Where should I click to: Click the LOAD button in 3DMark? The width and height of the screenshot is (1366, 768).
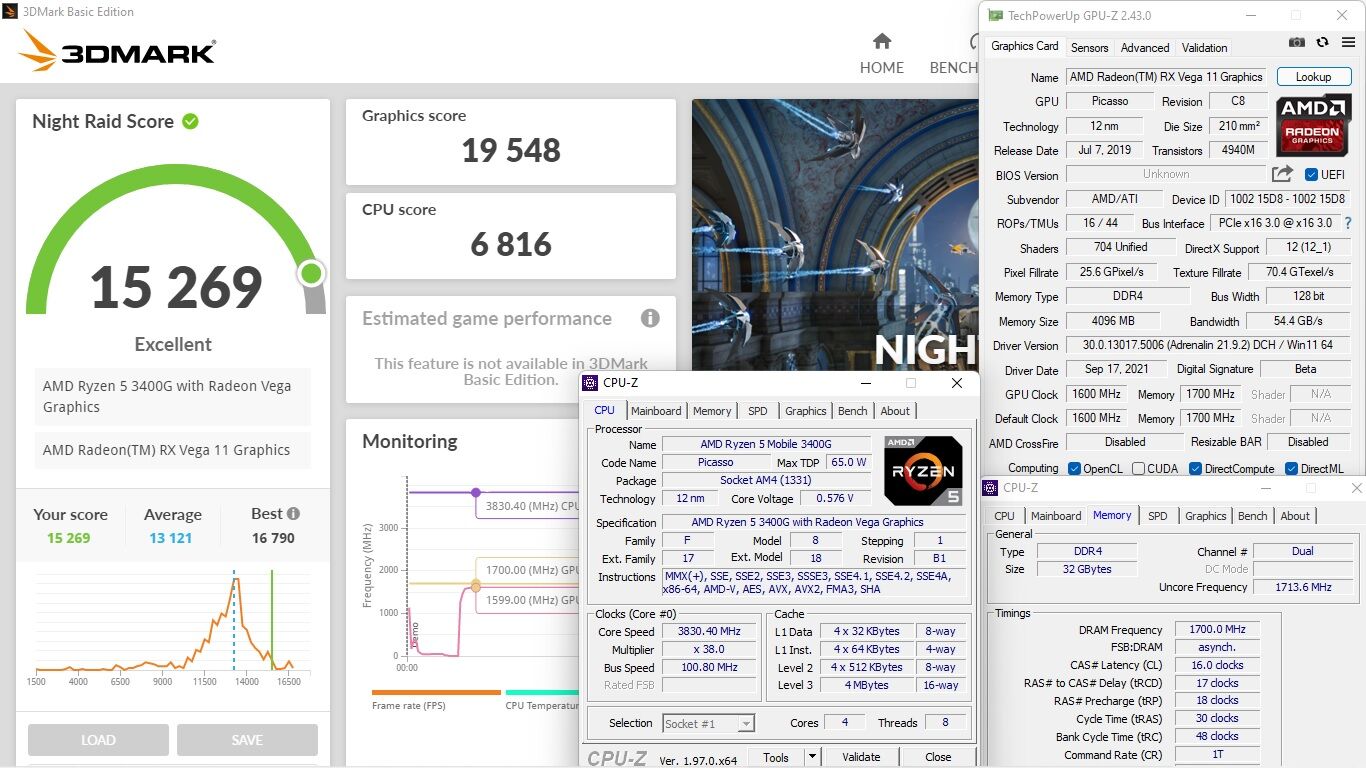pyautogui.click(x=98, y=740)
